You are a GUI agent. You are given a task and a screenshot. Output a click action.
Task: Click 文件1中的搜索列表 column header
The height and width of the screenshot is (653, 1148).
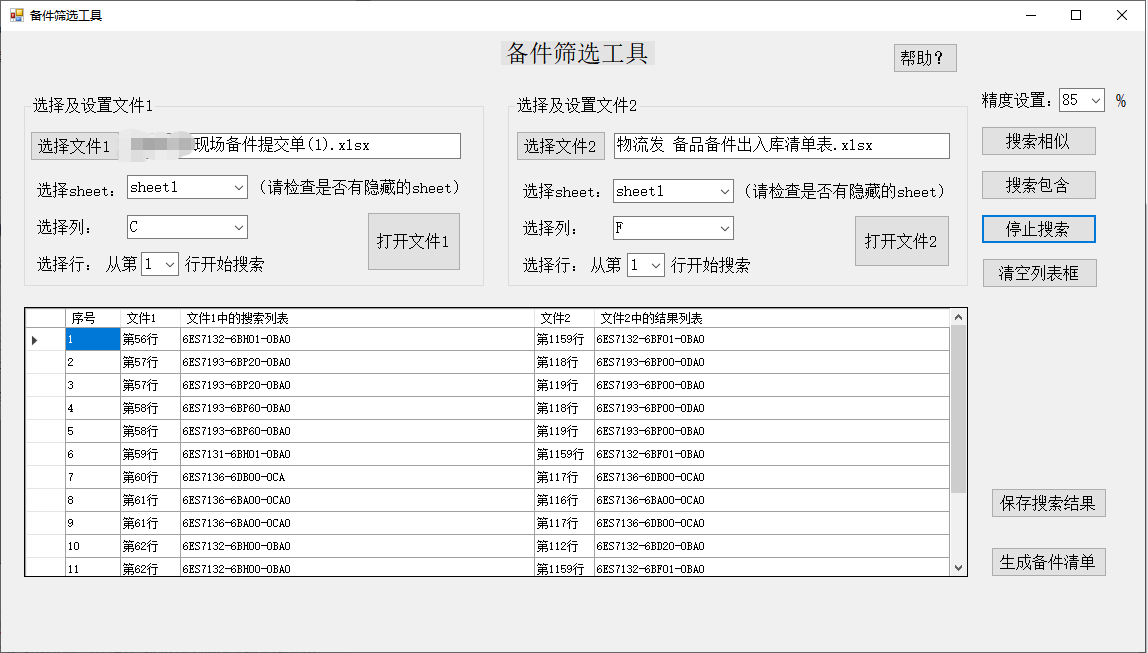[x=357, y=318]
